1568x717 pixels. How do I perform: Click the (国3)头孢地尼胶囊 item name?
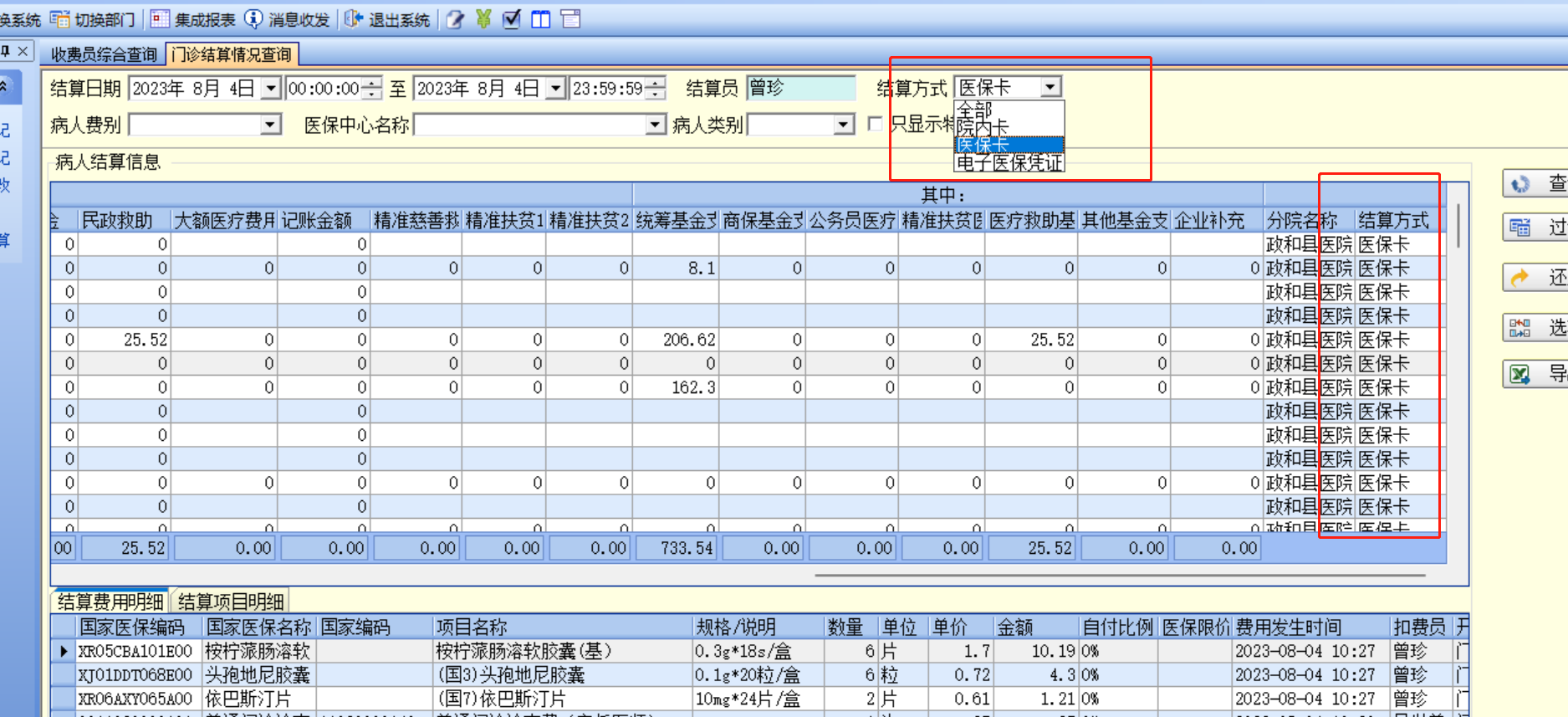point(511,674)
